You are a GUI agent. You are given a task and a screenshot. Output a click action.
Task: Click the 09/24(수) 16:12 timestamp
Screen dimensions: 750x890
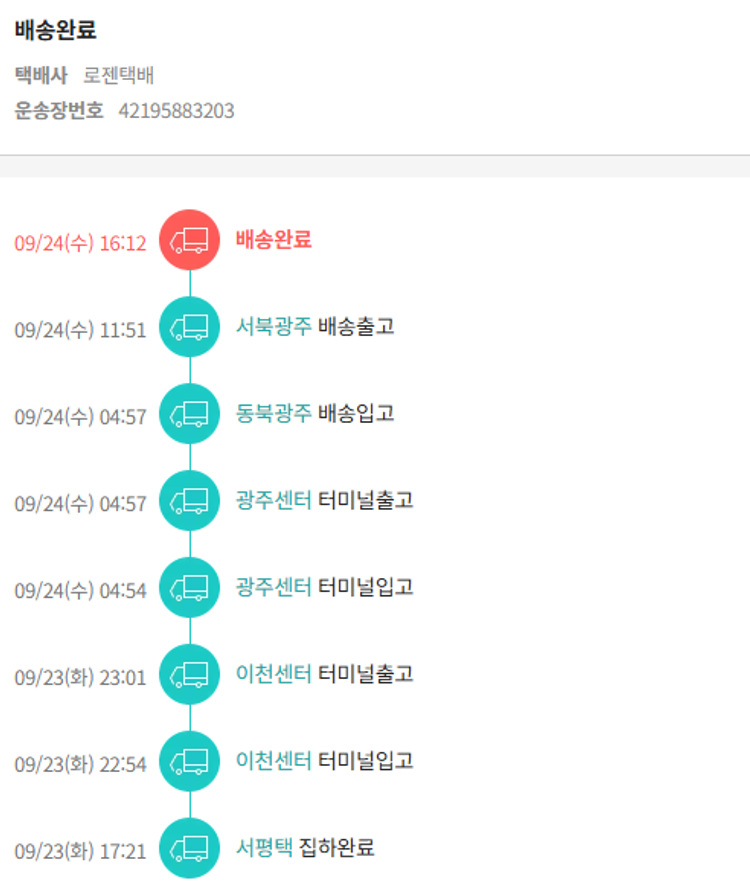coord(80,243)
